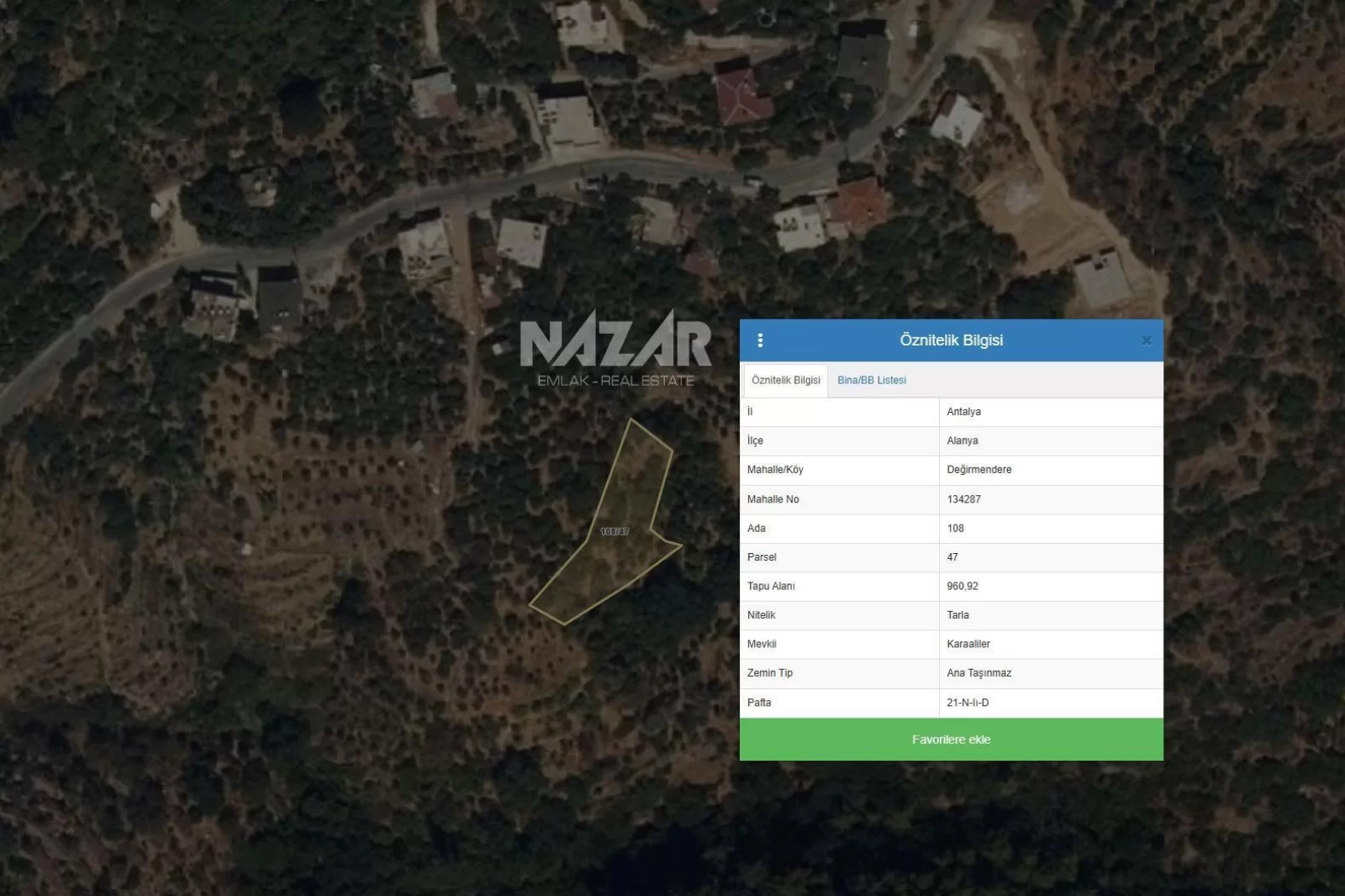This screenshot has height=896, width=1345.
Task: Click the blue panel header title
Action: [x=951, y=340]
